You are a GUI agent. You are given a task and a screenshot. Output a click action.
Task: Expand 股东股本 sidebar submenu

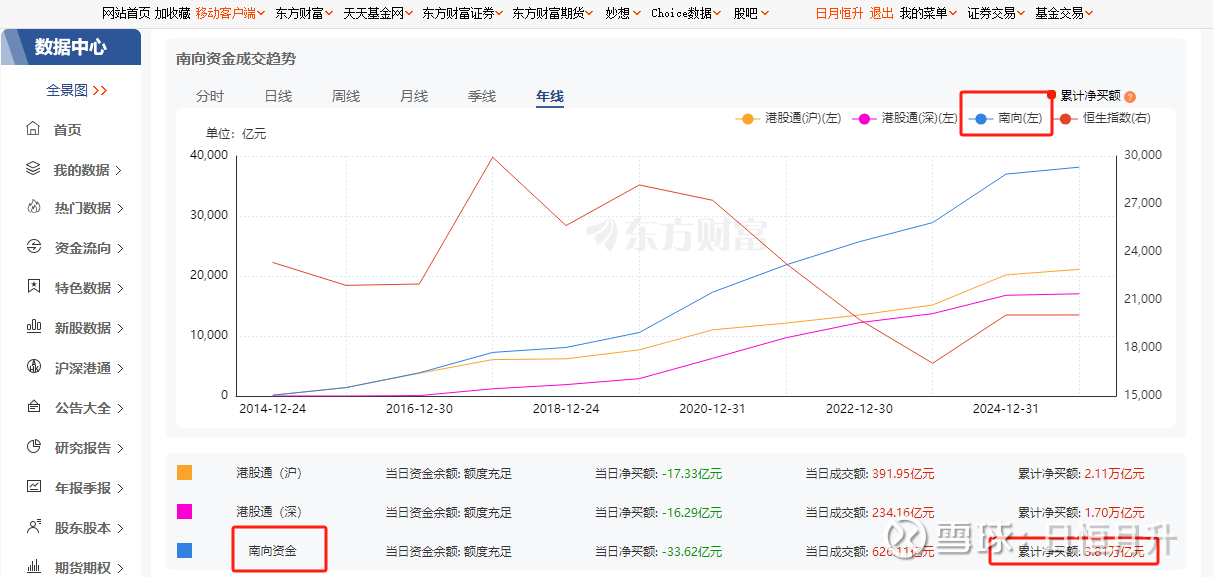[119, 528]
